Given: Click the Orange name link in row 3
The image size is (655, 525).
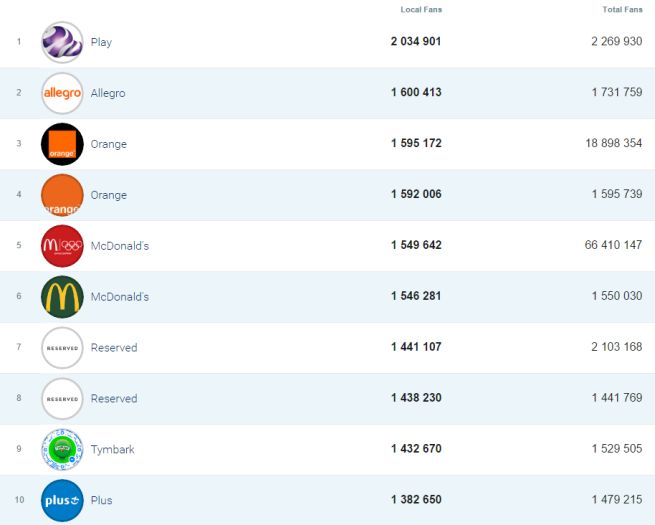Looking at the screenshot, I should 109,144.
